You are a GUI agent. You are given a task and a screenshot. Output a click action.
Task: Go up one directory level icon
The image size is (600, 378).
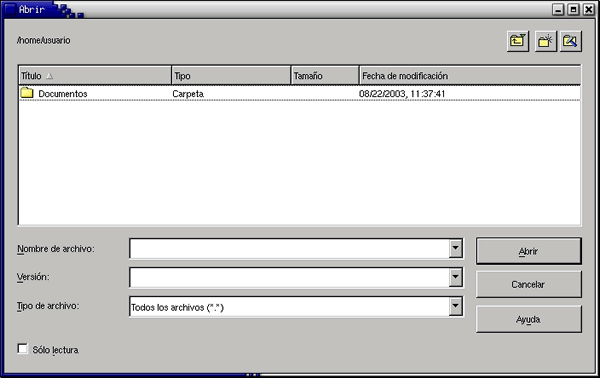pos(518,41)
